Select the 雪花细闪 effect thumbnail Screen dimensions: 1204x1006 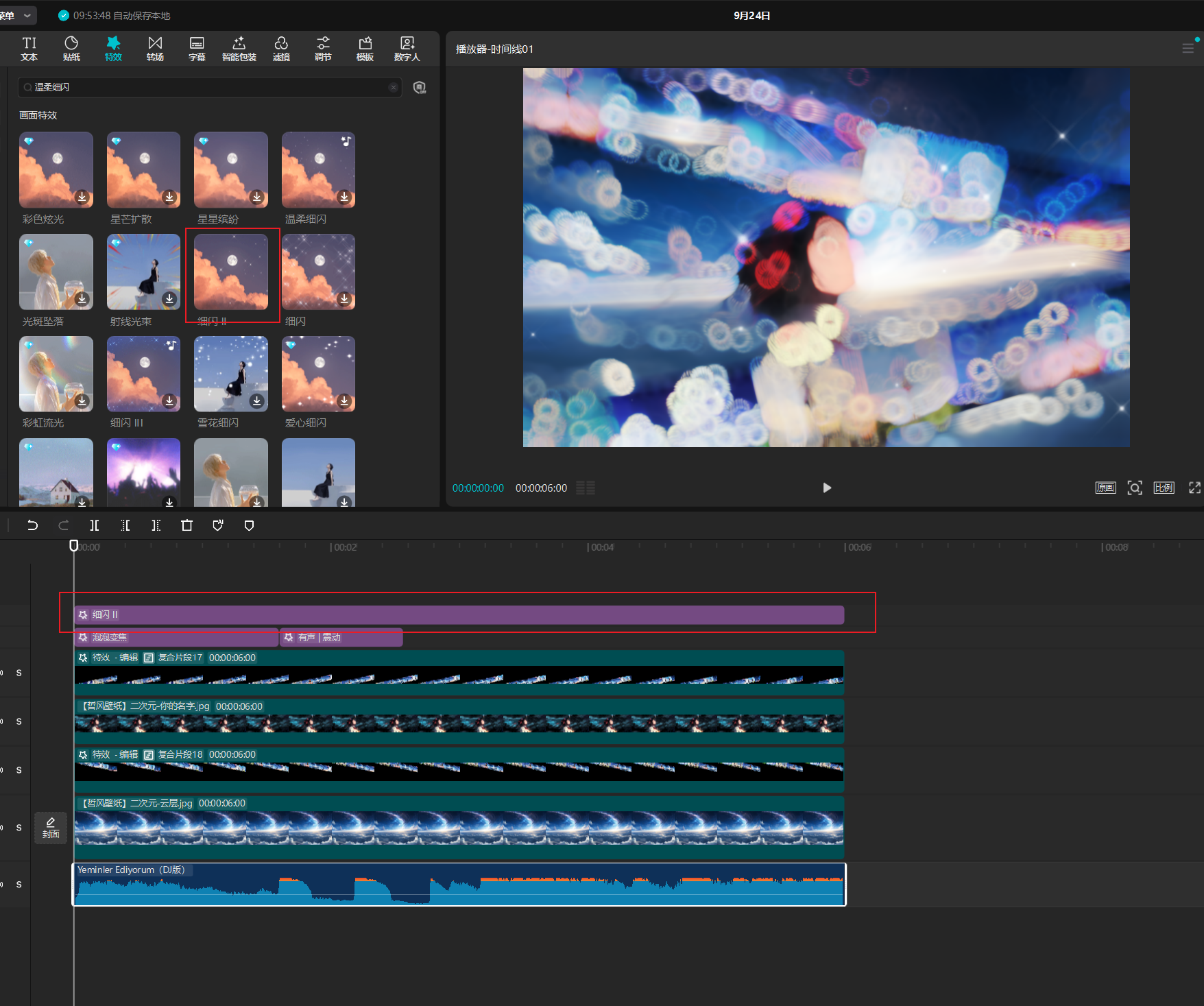(231, 374)
